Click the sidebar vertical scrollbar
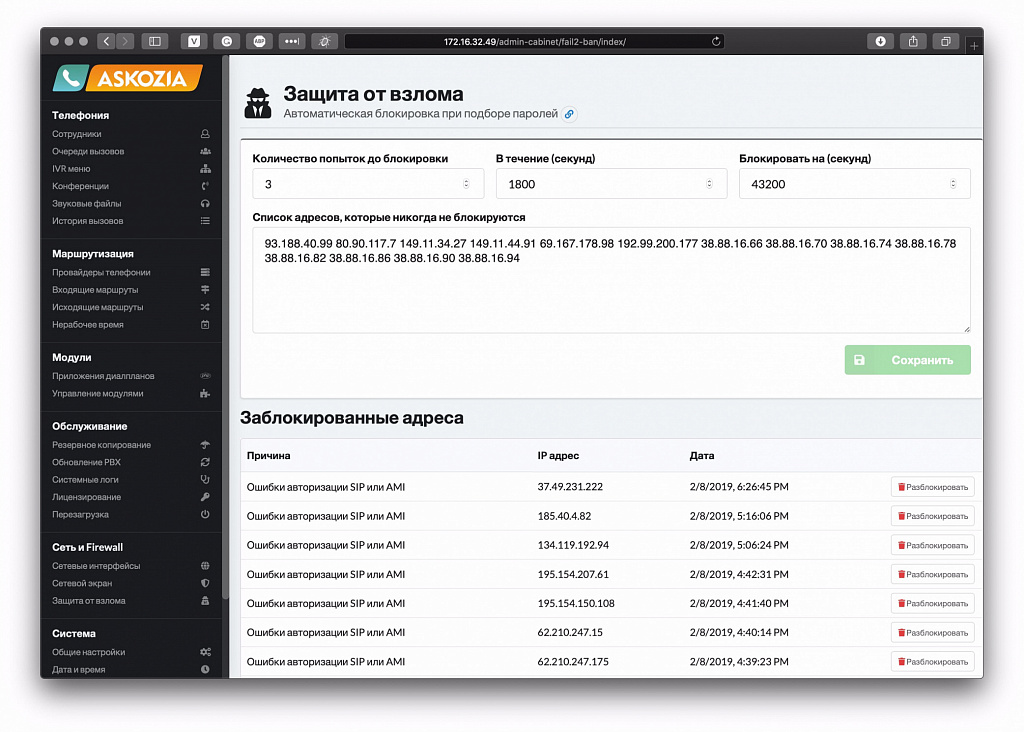This screenshot has width=1024, height=732. [x=226, y=326]
